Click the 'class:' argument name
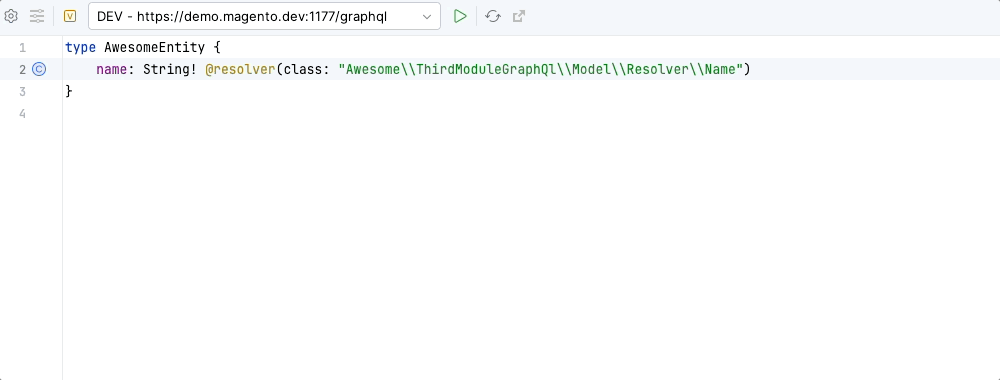1000x380 pixels. [306, 69]
